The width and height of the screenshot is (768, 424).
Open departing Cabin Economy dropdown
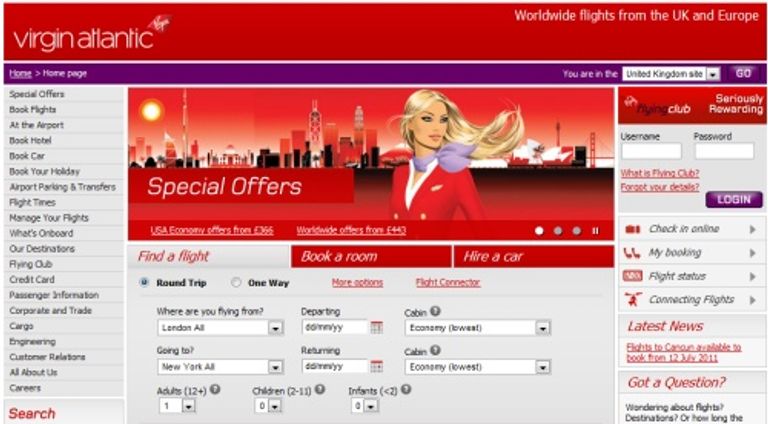click(x=478, y=328)
